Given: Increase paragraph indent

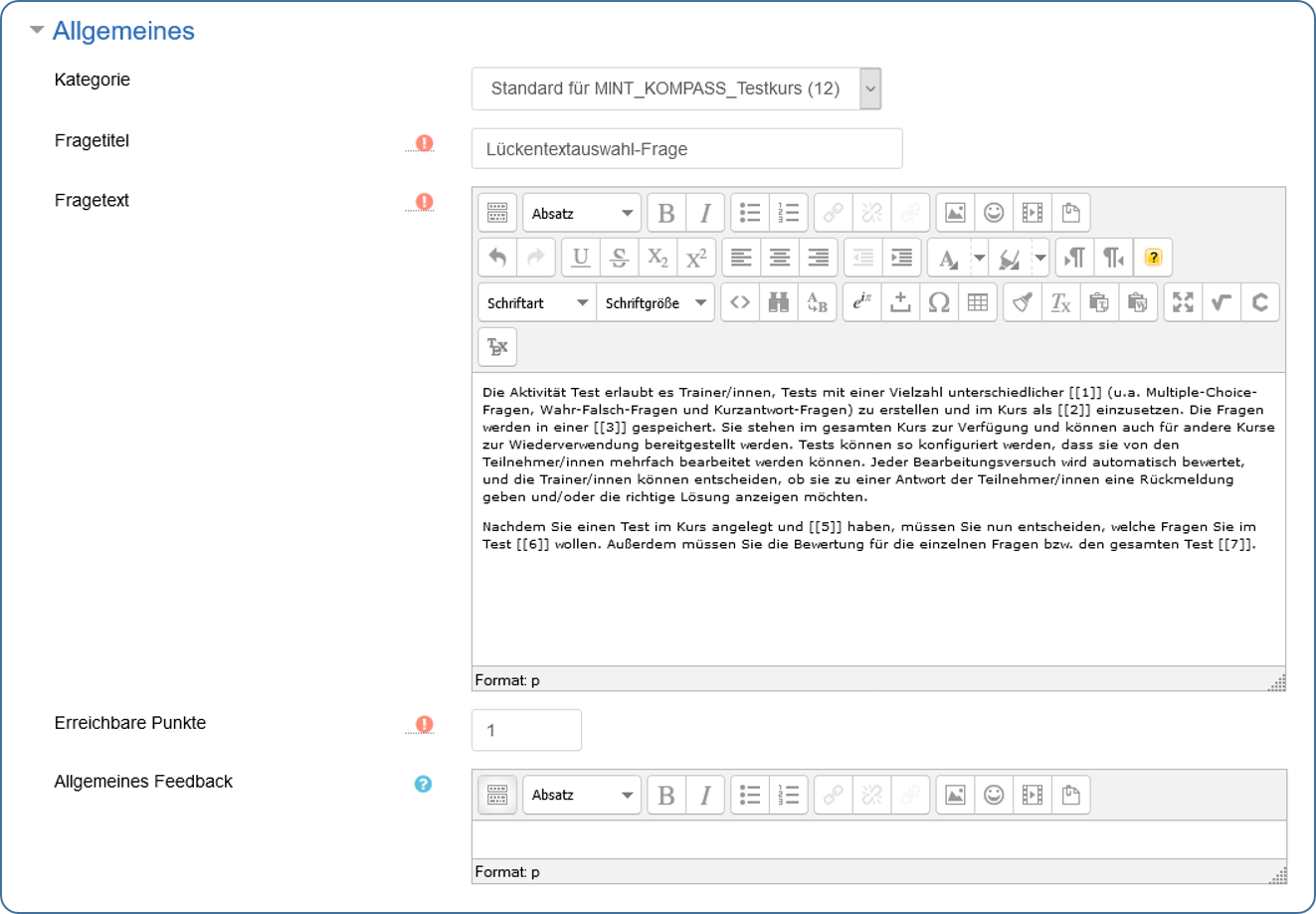Looking at the screenshot, I should click(902, 258).
